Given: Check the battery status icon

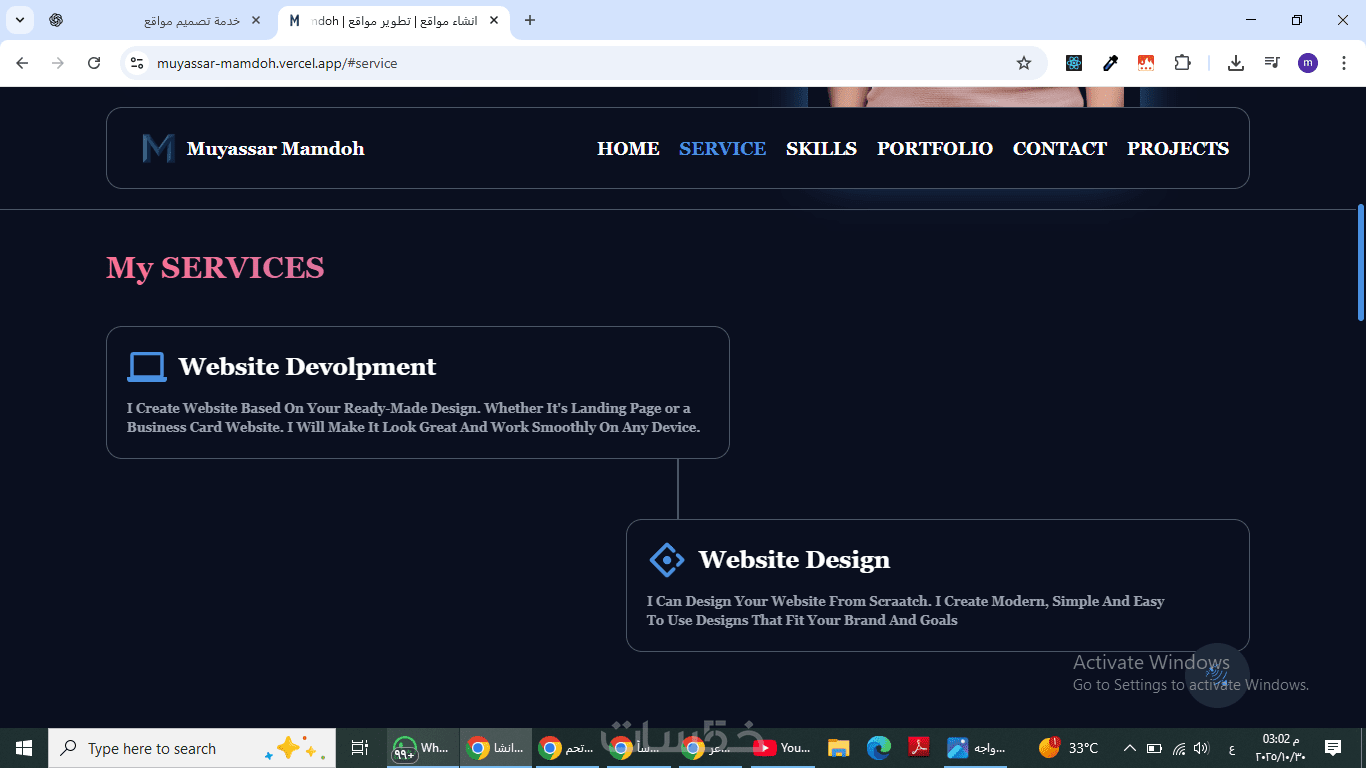Looking at the screenshot, I should (x=1154, y=748).
